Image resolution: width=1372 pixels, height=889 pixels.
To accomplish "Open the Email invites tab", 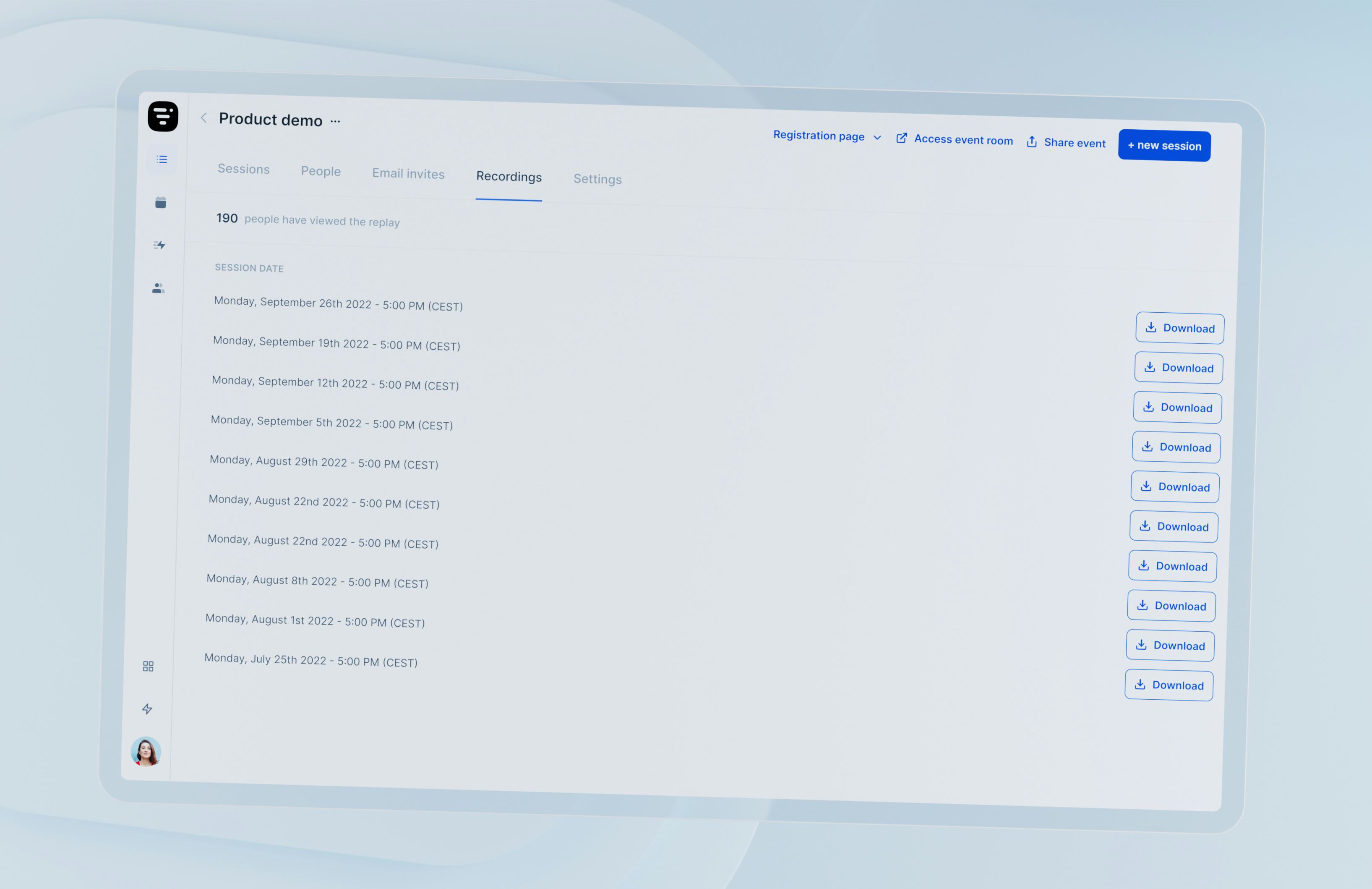I will 408,173.
